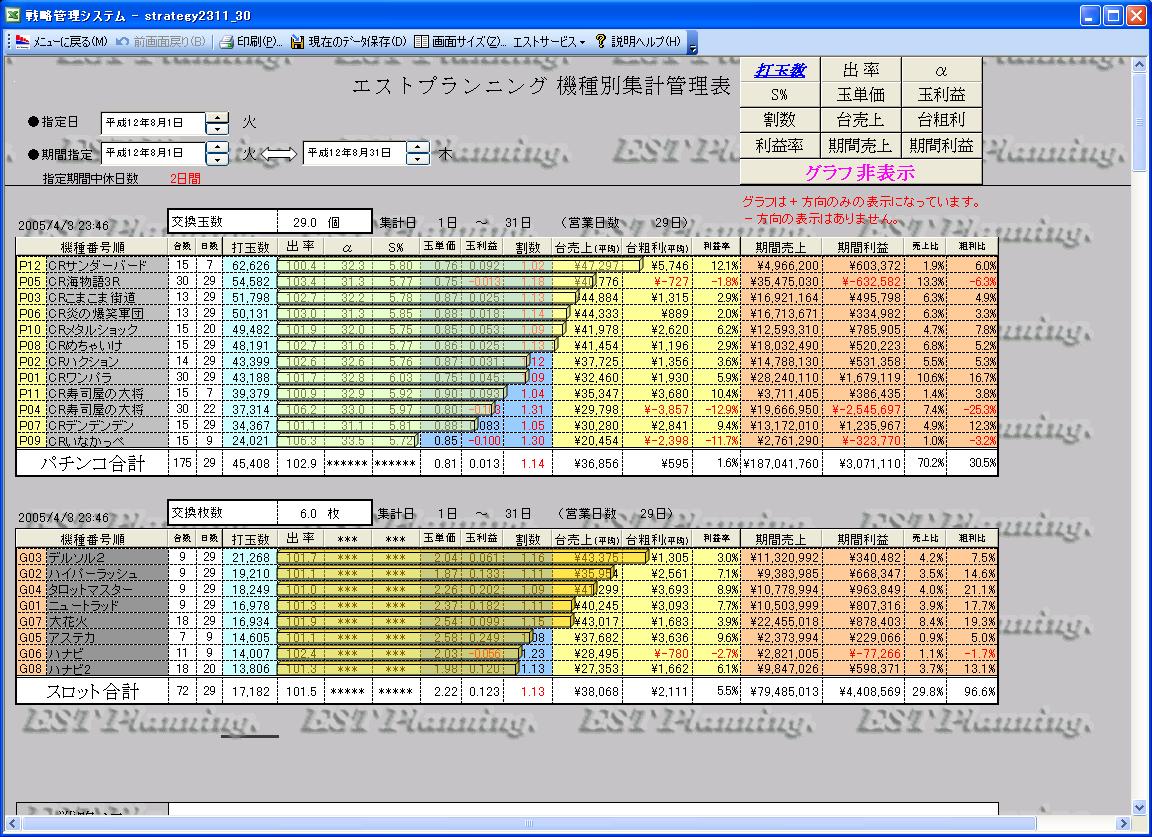Select the 玉利益 graph button
The height and width of the screenshot is (837, 1152).
coord(941,95)
